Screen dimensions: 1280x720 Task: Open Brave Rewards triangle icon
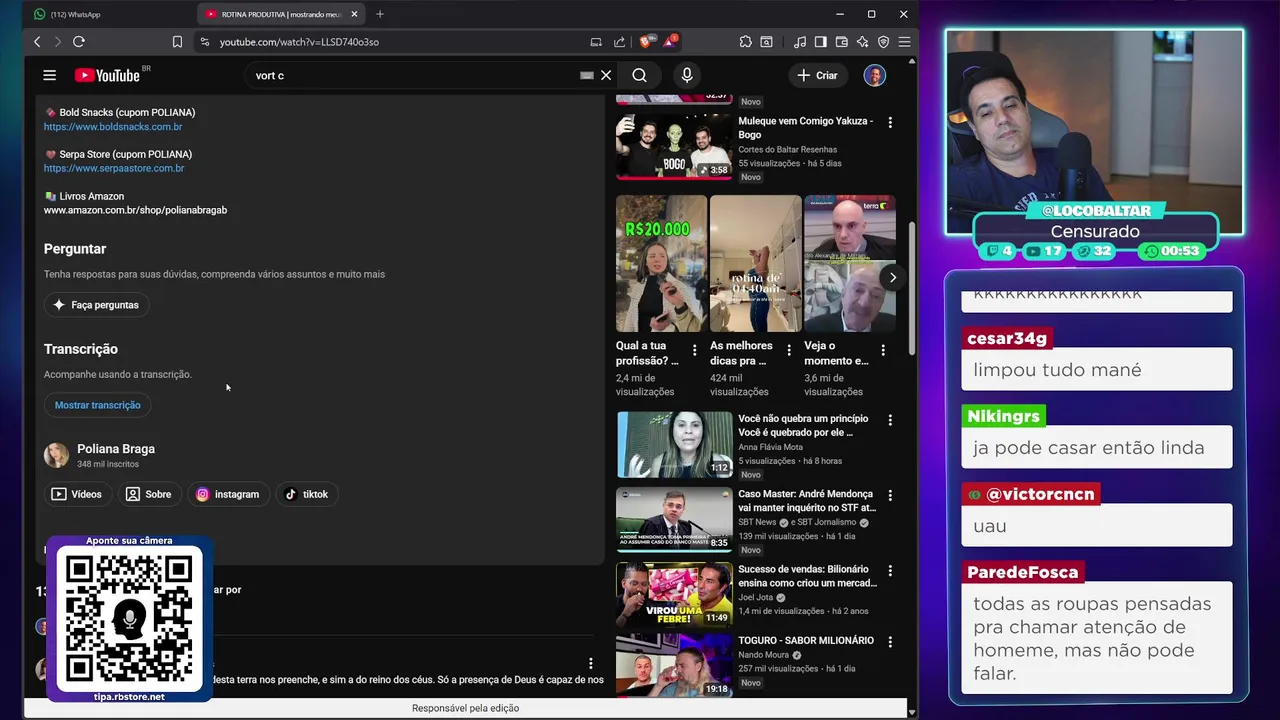(670, 42)
